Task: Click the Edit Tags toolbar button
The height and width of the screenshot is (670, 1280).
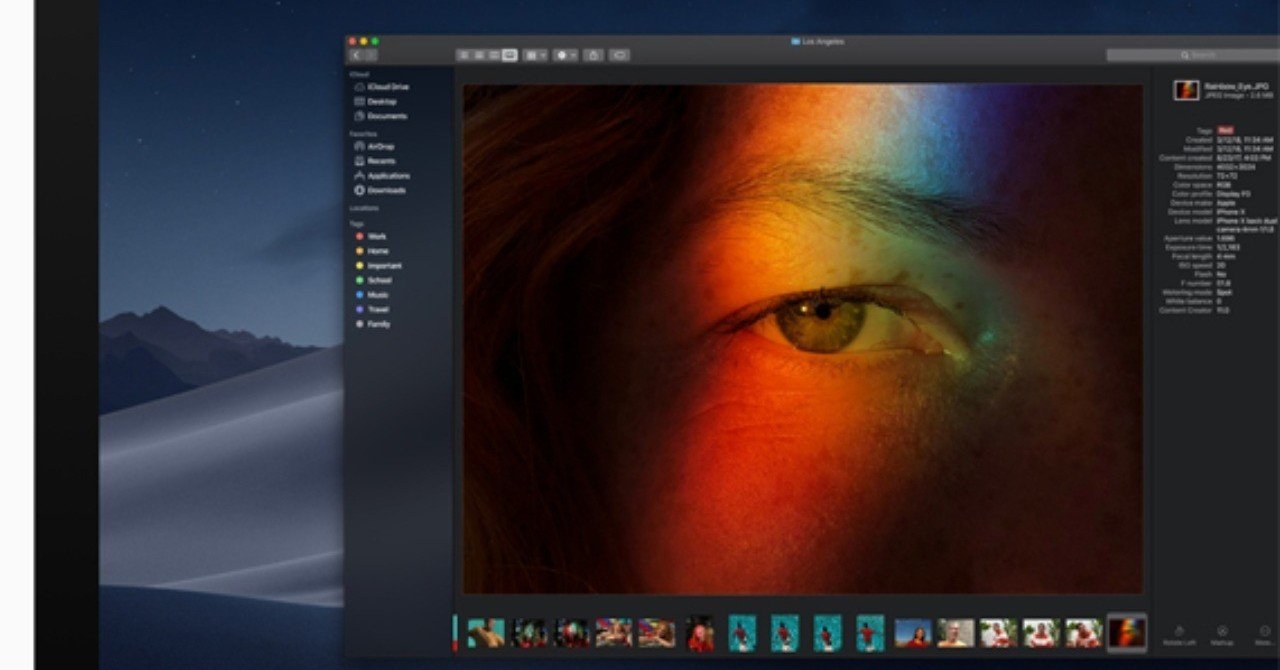Action: click(x=619, y=55)
